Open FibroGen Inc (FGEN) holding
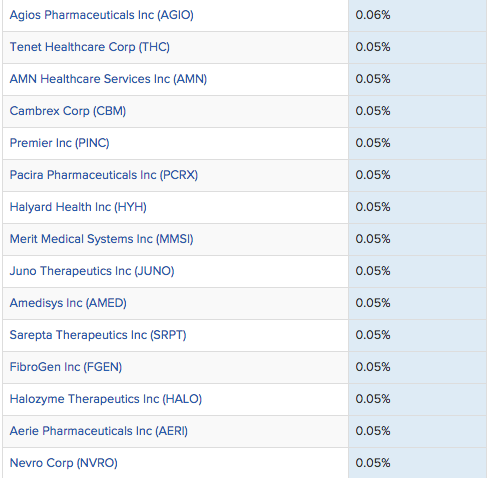 click(x=66, y=367)
